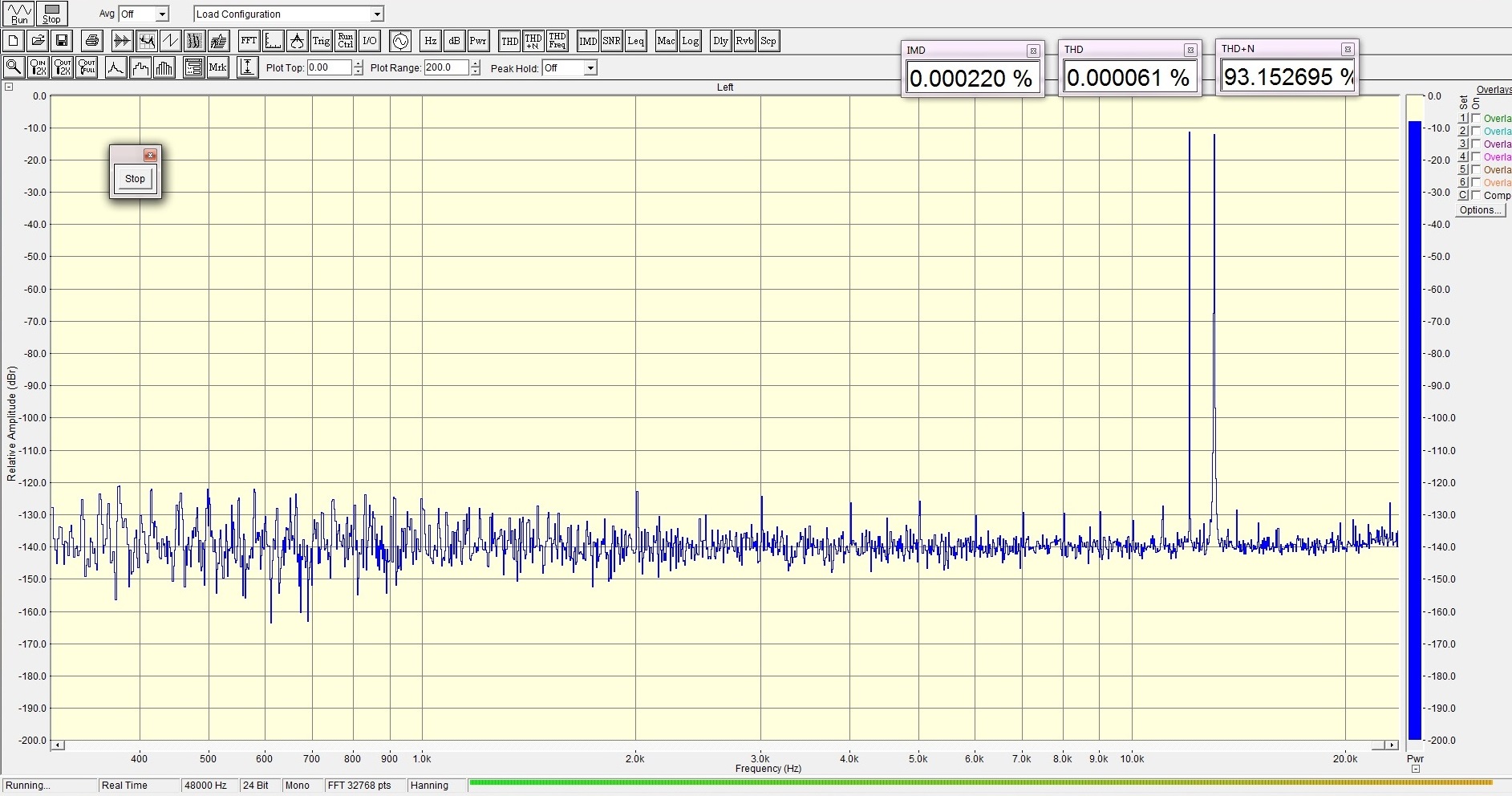Open the Dly delay finder utility

pos(720,41)
